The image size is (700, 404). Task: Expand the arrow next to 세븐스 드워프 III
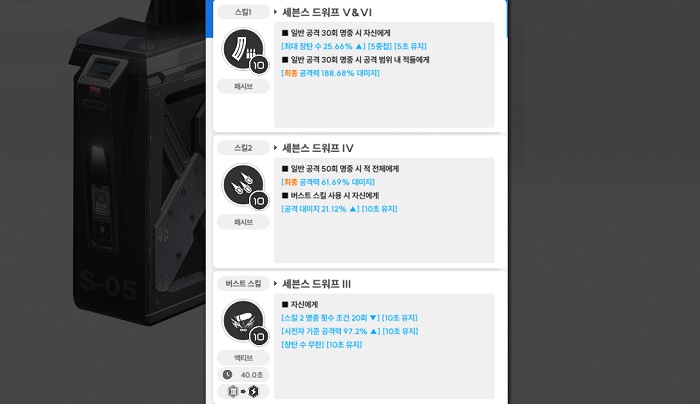(275, 283)
